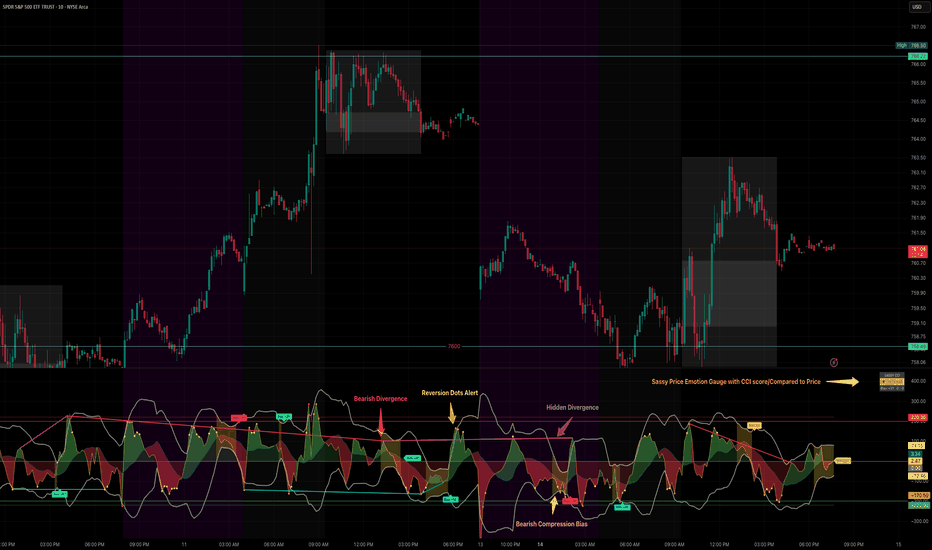Screen dimensions: 932x550
Task: Select the red Bearish Divergence arrow marker
Action: 380,422
